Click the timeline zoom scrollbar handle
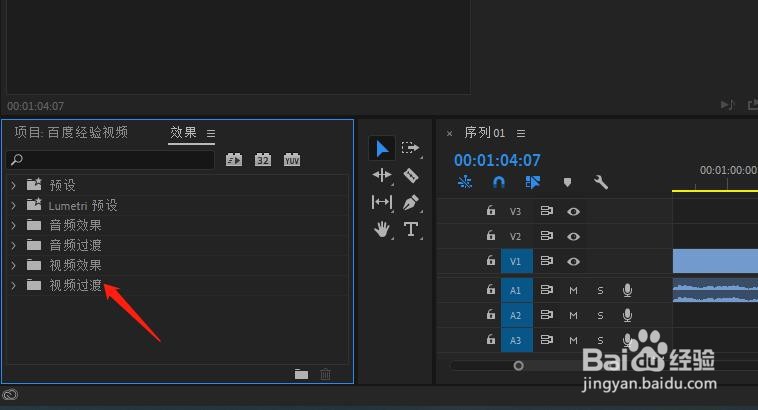The height and width of the screenshot is (410, 758). click(x=518, y=366)
